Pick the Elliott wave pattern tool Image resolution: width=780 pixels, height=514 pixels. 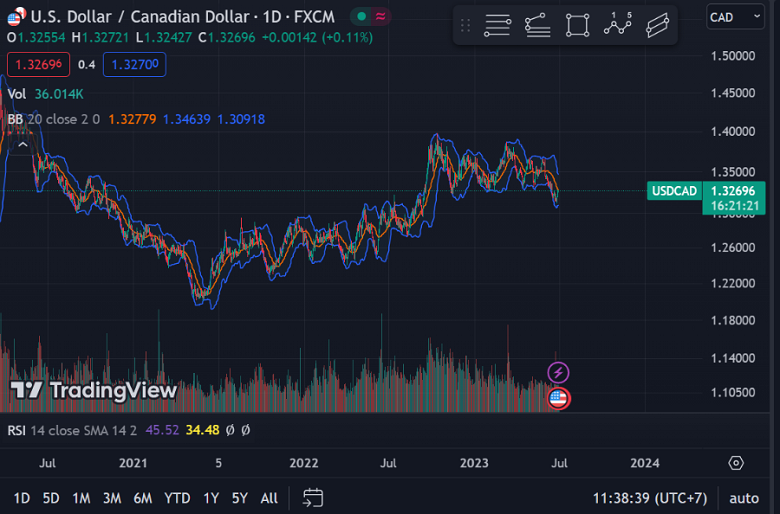618,25
